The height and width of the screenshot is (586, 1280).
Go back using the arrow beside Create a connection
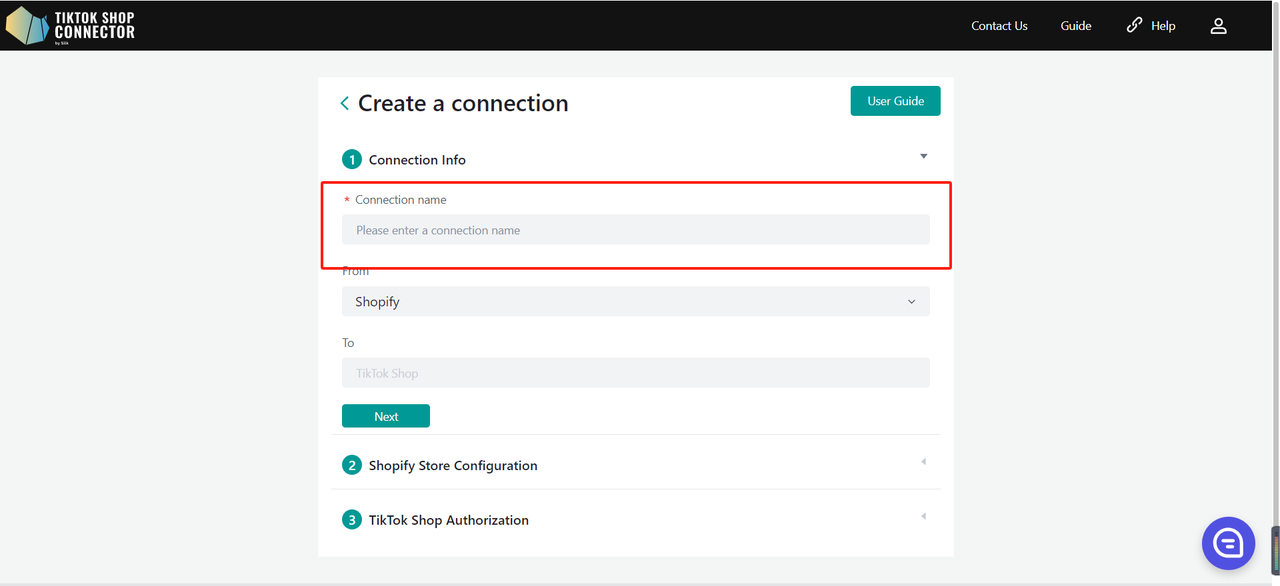tap(345, 103)
